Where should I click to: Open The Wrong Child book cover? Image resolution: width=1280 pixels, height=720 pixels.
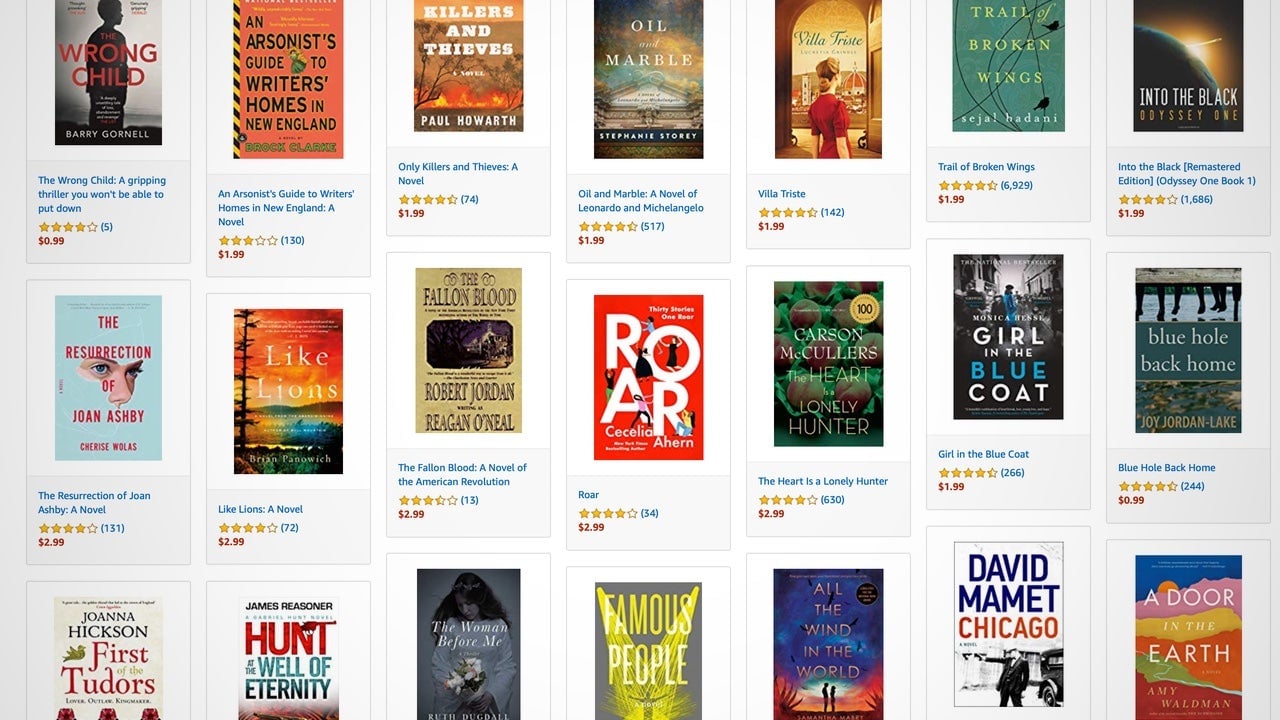108,72
